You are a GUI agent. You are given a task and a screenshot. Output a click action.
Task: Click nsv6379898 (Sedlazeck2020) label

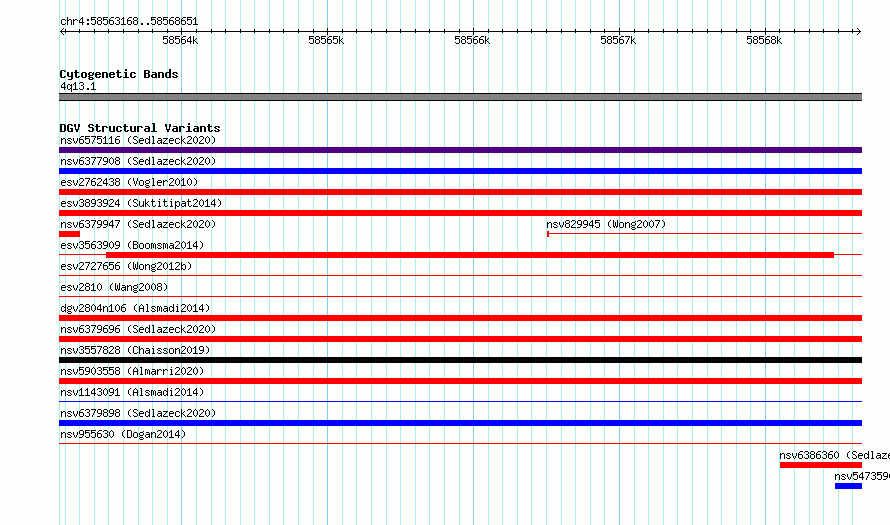tap(138, 413)
